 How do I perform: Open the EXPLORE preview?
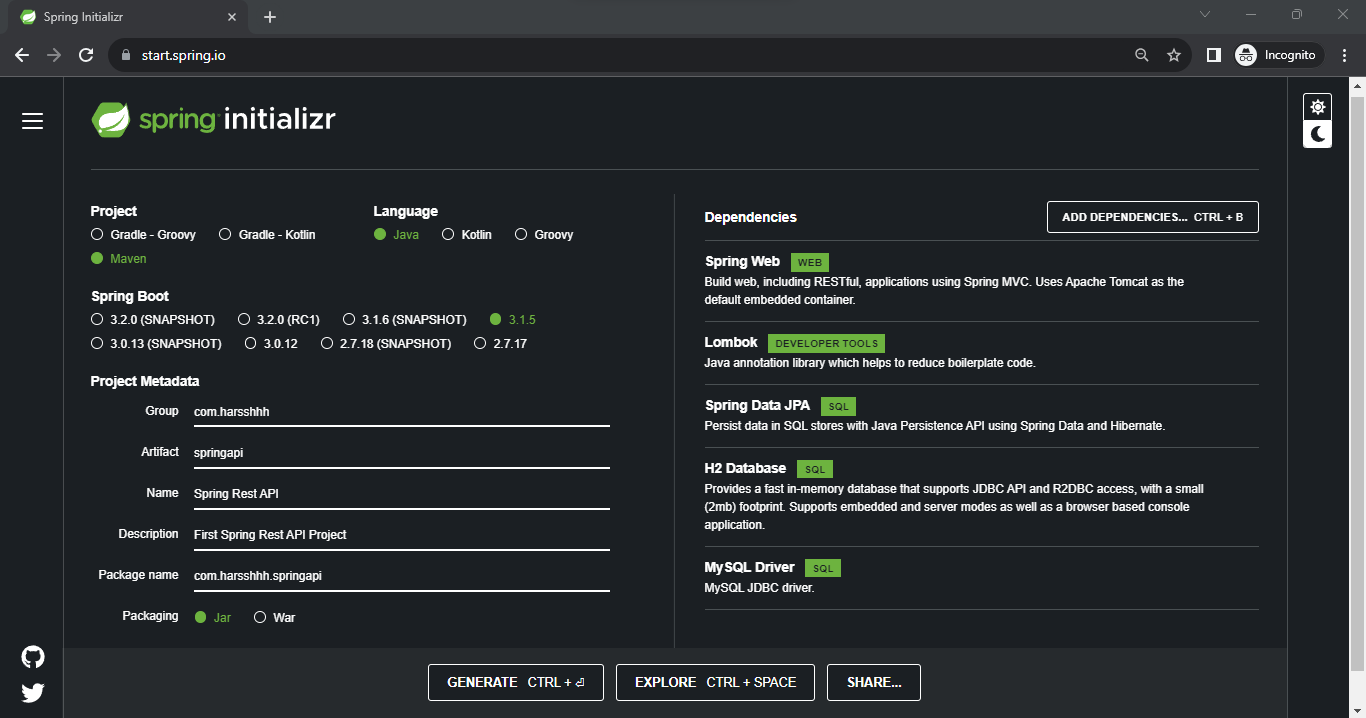pos(715,682)
